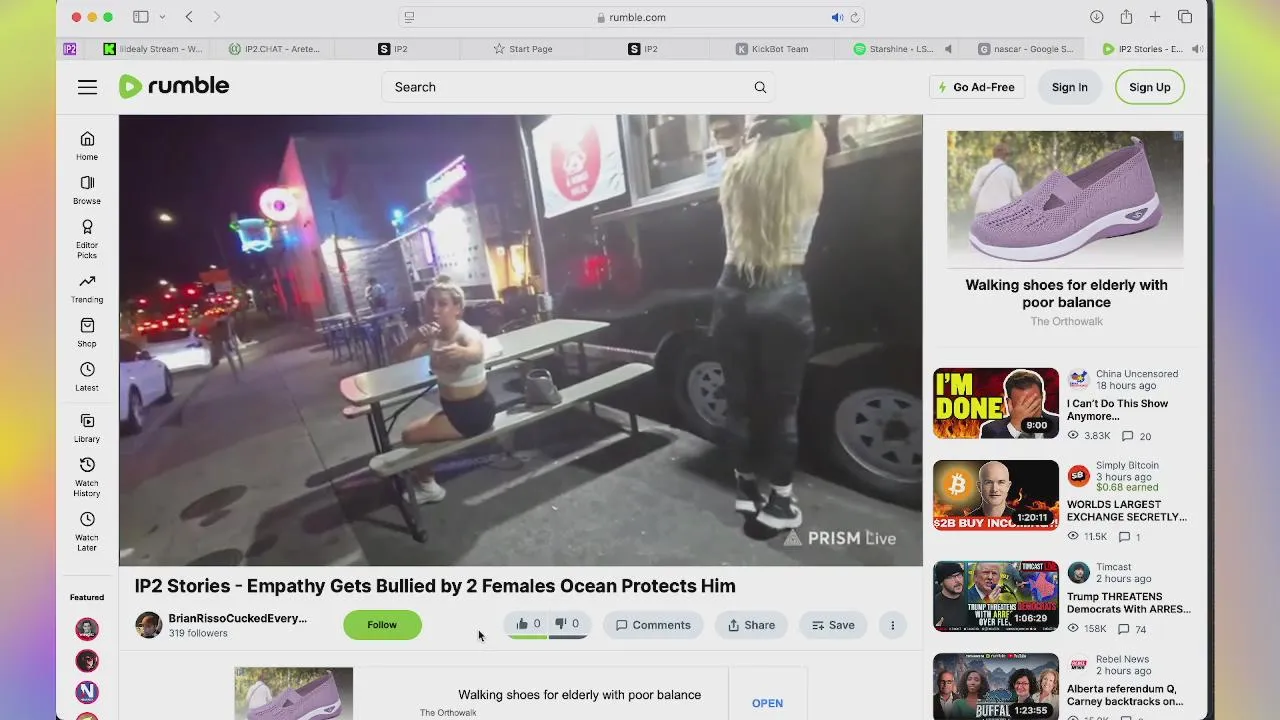Open the featured channel with N avatar
Image resolution: width=1280 pixels, height=720 pixels.
point(87,691)
